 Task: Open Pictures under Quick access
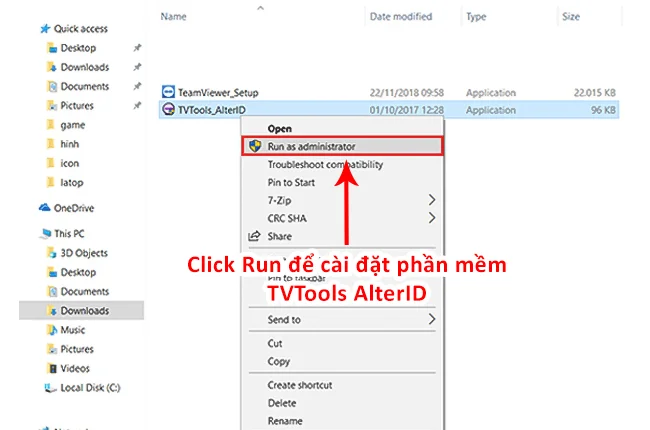(77, 106)
